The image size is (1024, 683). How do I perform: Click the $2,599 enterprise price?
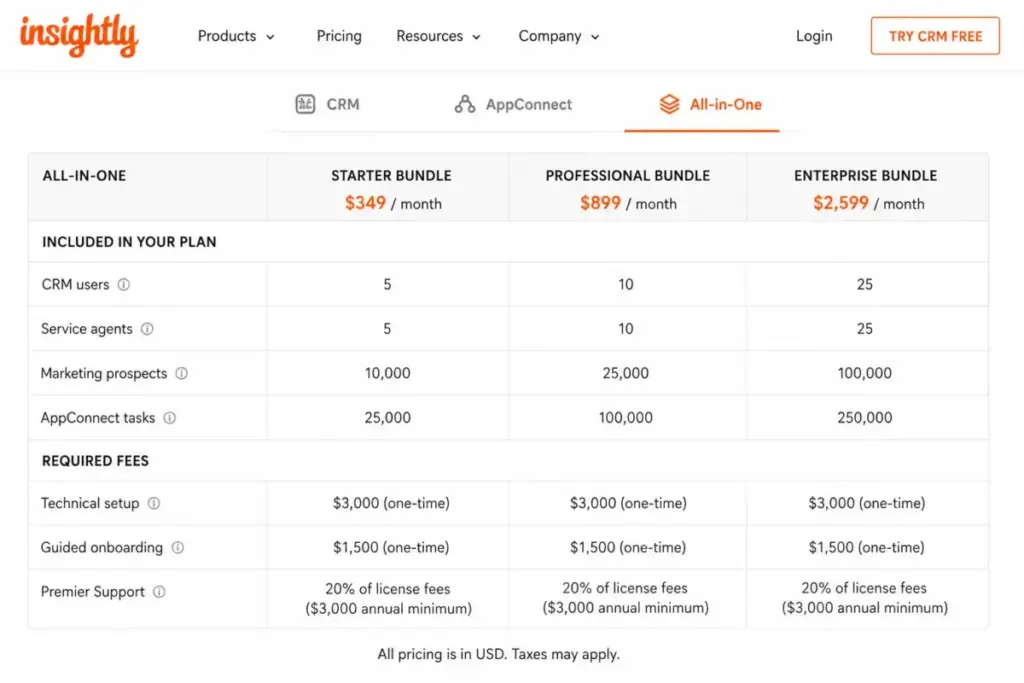pos(840,203)
